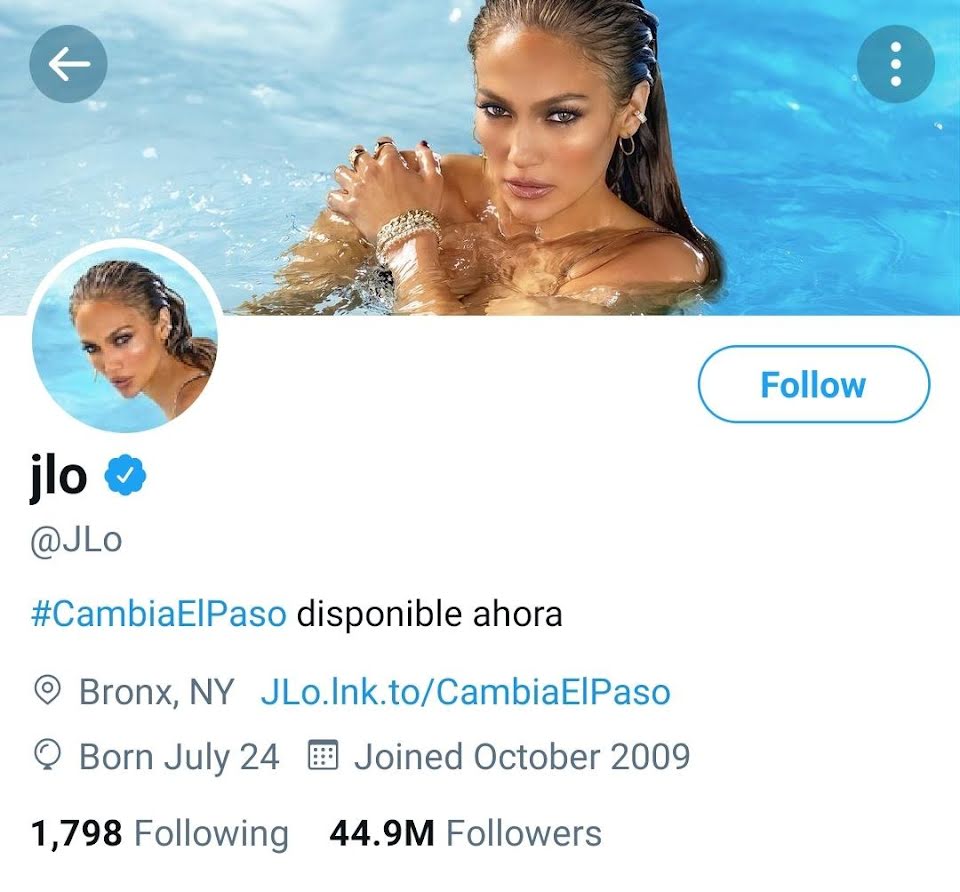Click the @JLo handle text
This screenshot has width=960, height=892.
point(77,541)
